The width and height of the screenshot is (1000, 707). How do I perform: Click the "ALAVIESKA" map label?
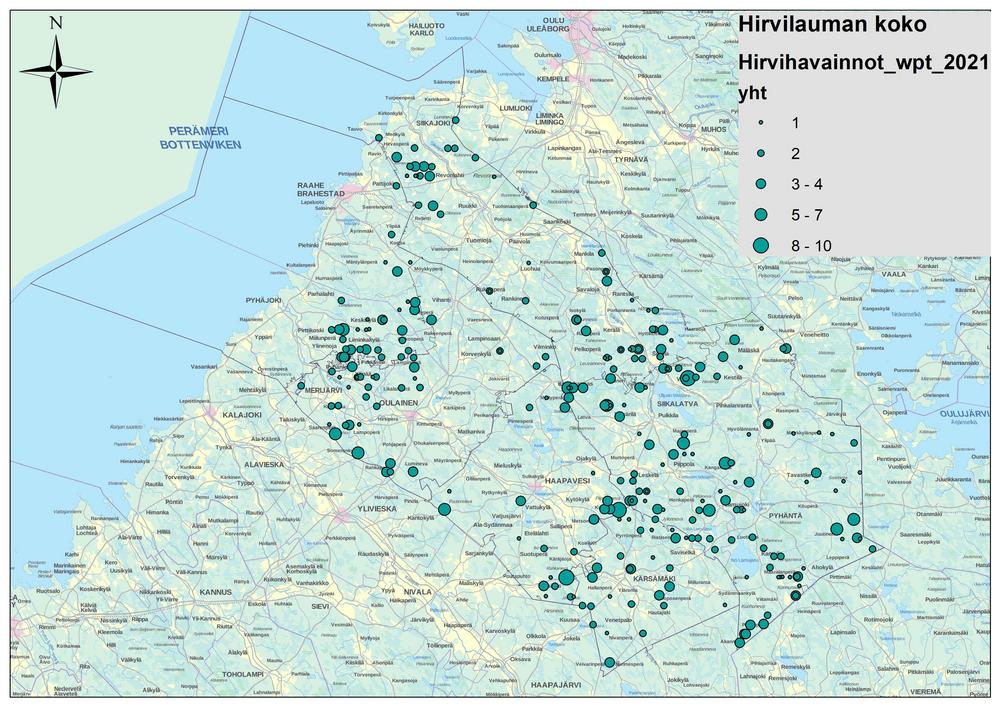pyautogui.click(x=264, y=465)
